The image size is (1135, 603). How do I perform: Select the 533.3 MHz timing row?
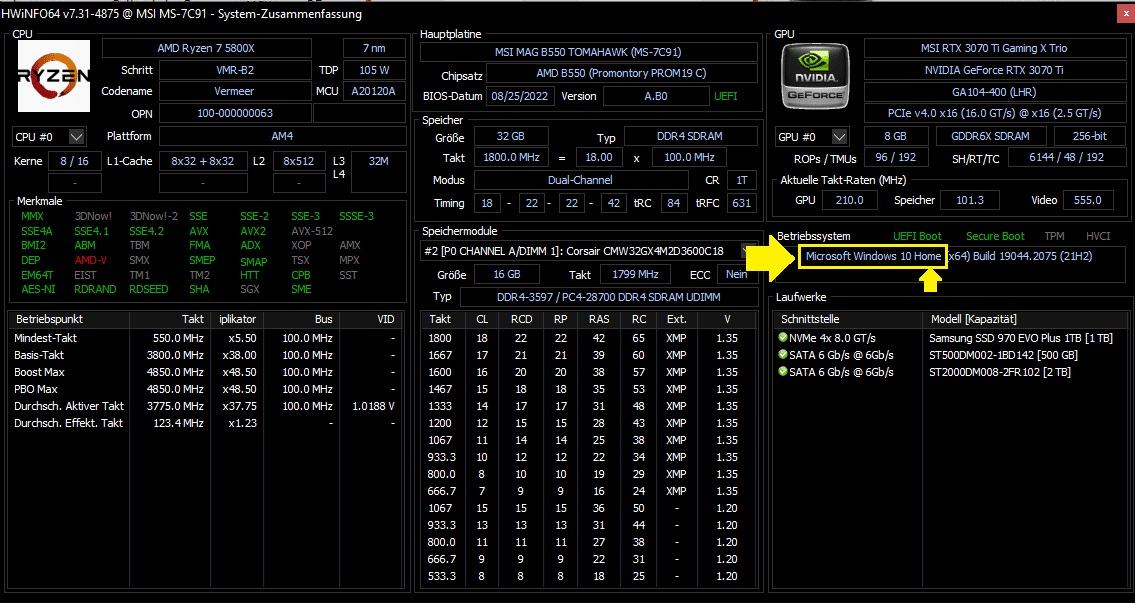pyautogui.click(x=588, y=576)
